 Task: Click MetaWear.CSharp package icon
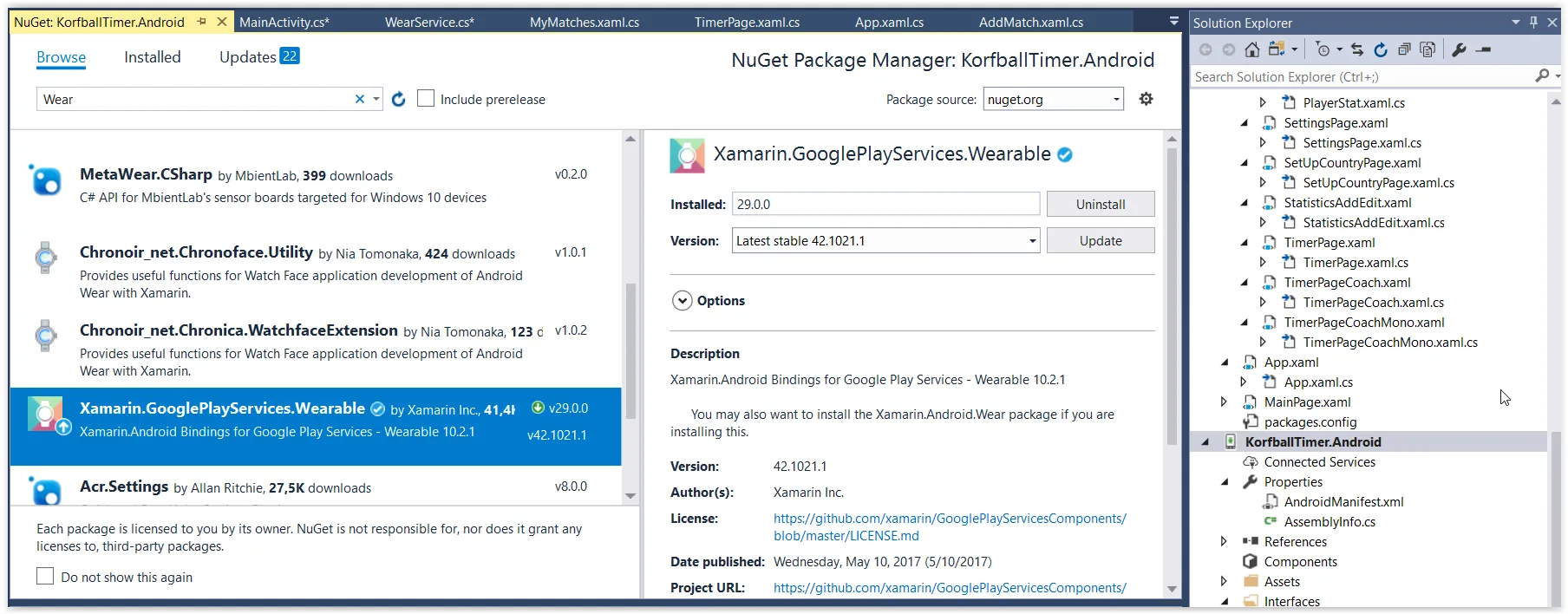coord(46,180)
